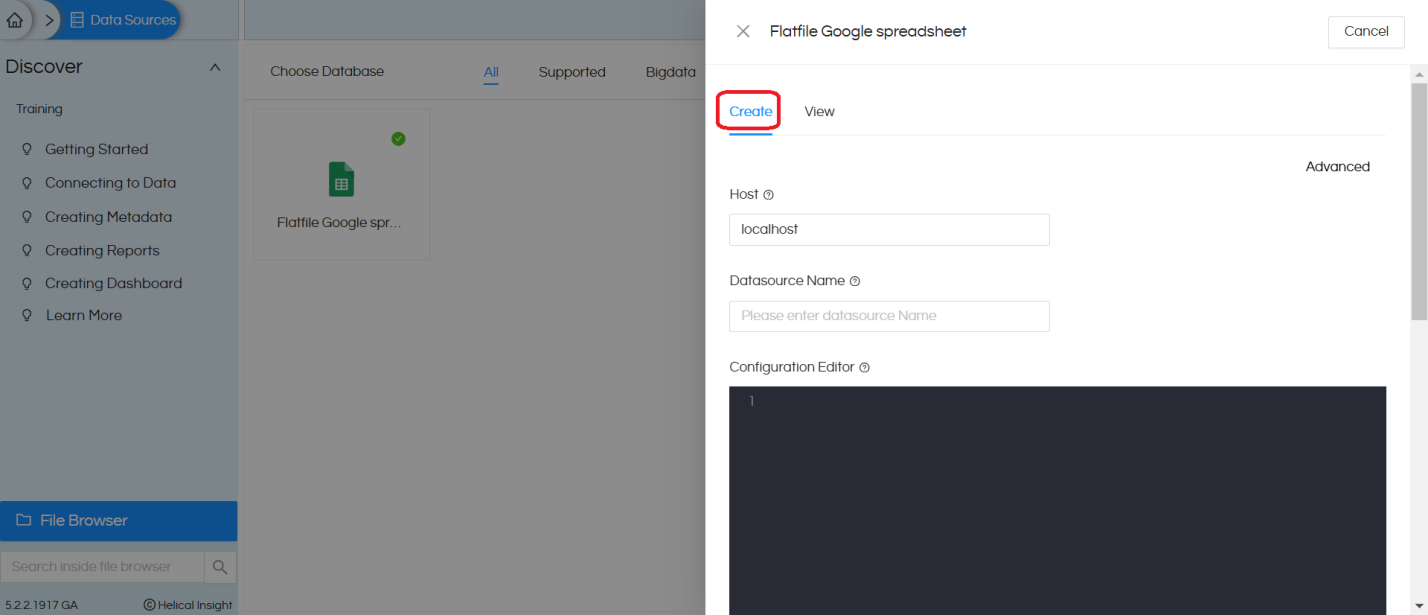
Task: Open Creating Reports training
Action: point(102,251)
